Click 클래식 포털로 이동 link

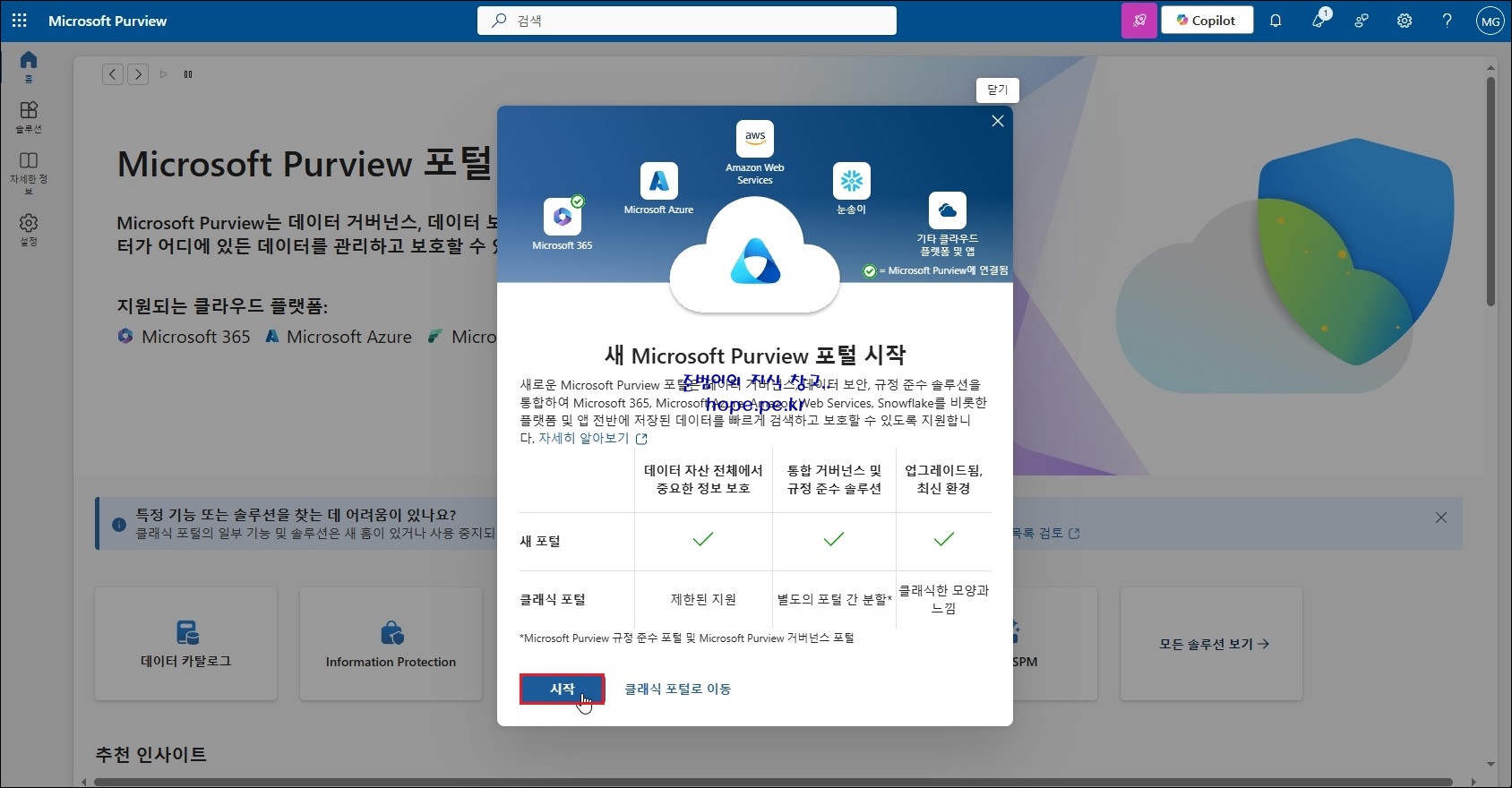tap(677, 689)
